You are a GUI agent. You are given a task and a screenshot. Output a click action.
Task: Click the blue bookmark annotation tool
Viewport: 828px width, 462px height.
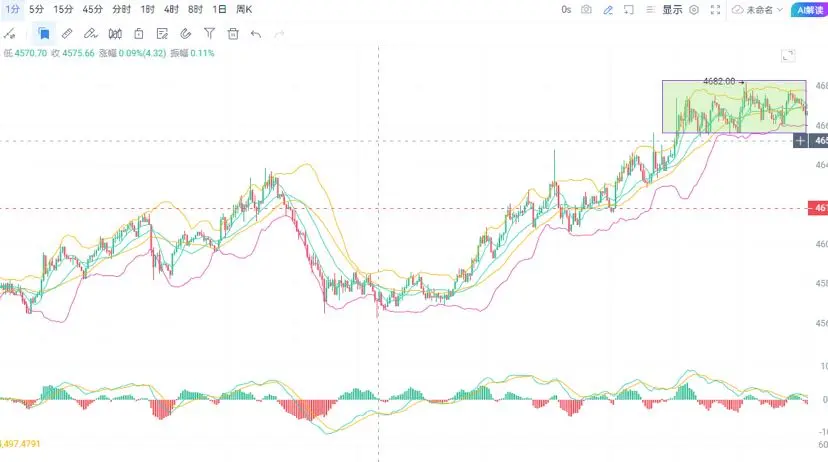44,34
